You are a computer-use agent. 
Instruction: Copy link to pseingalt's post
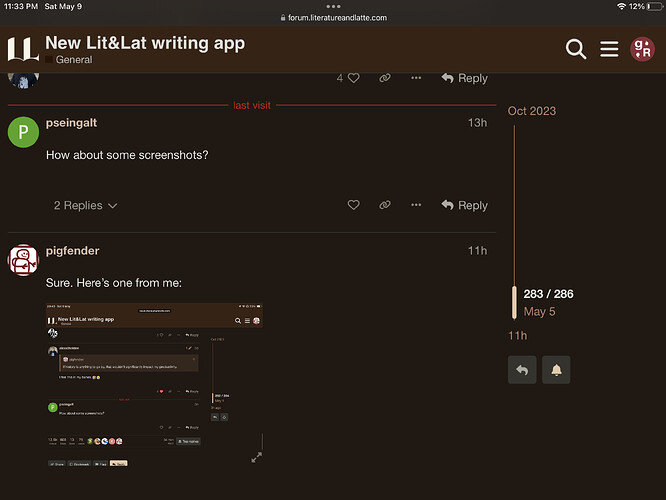coord(385,205)
